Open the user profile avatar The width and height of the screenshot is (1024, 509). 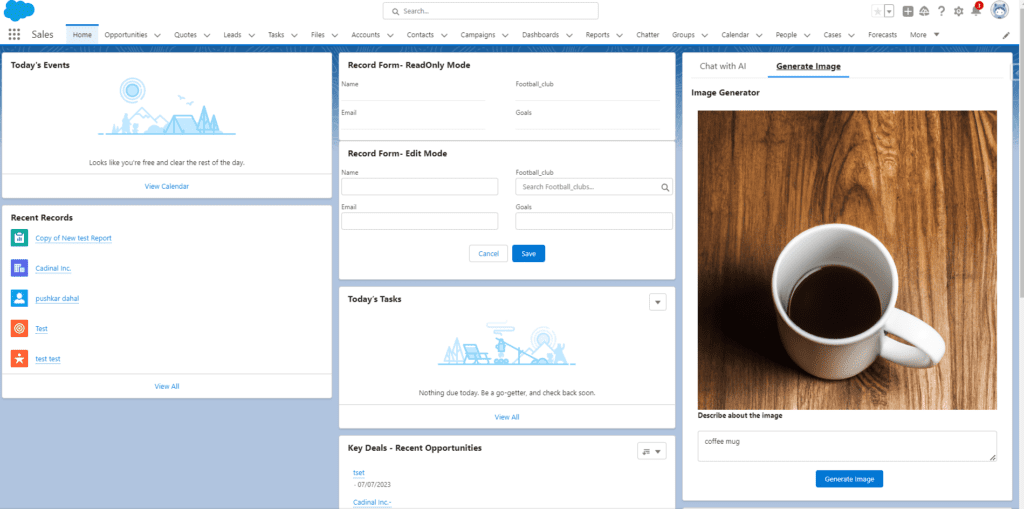[x=999, y=11]
